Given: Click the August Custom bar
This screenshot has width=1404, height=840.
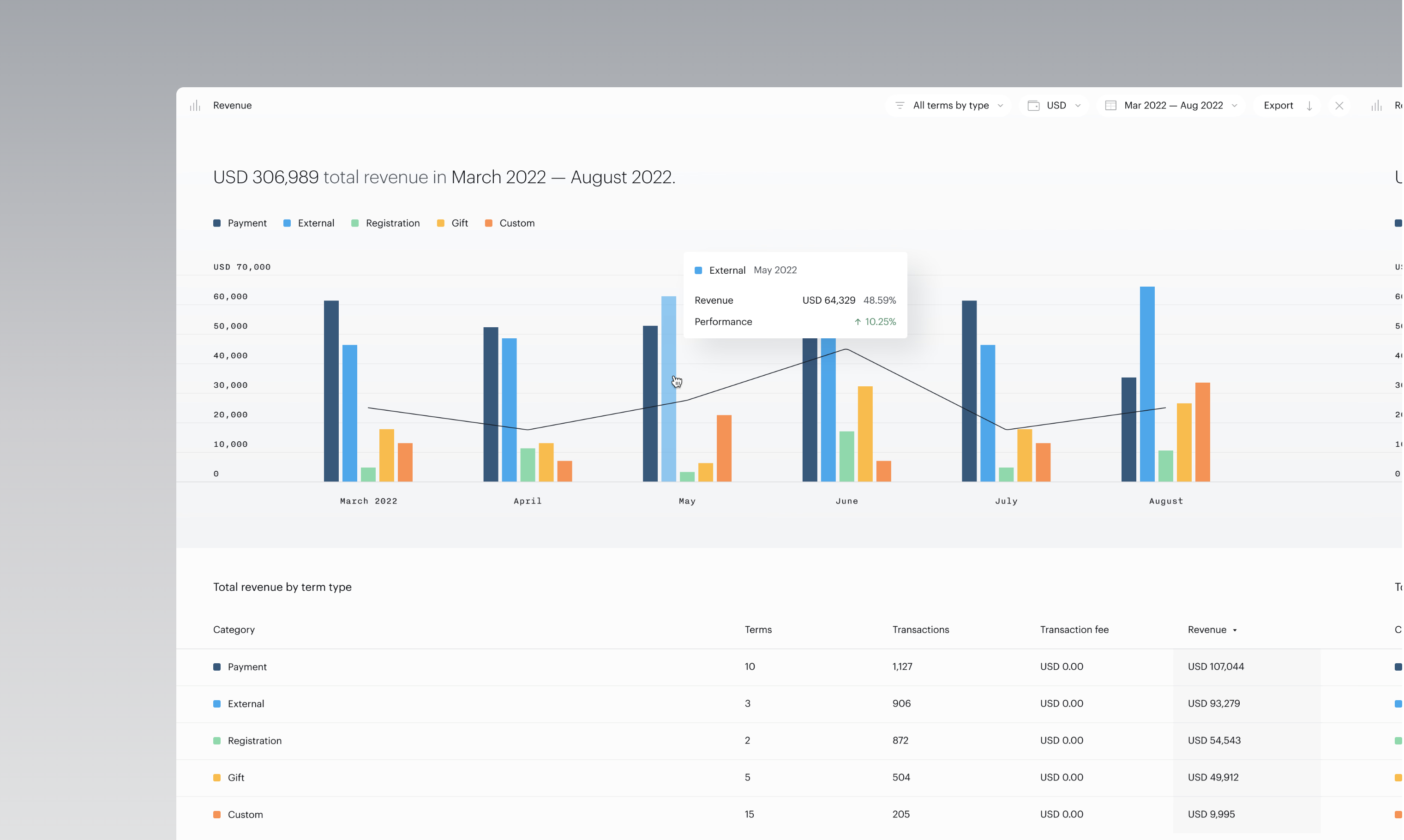Looking at the screenshot, I should [x=1204, y=433].
